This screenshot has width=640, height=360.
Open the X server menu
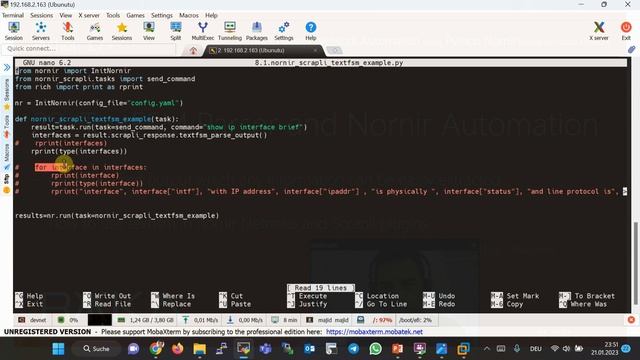point(89,15)
